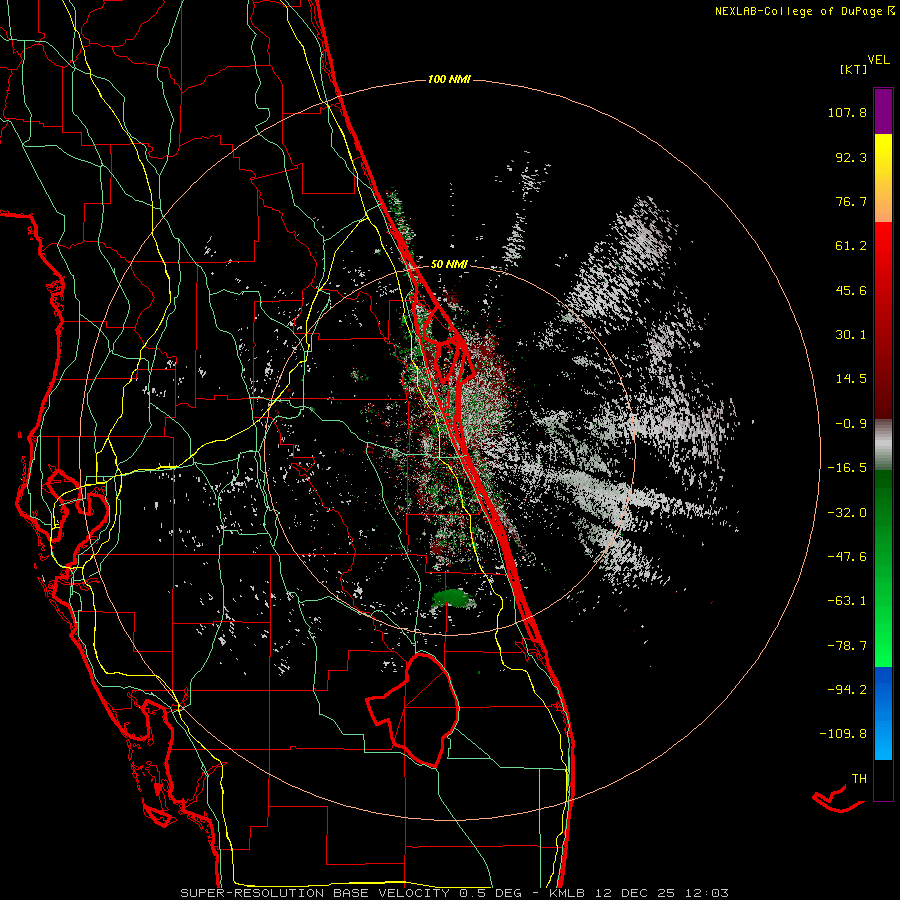Click the -109.8 velocity scale value
Image resolution: width=900 pixels, height=900 pixels.
tap(843, 734)
